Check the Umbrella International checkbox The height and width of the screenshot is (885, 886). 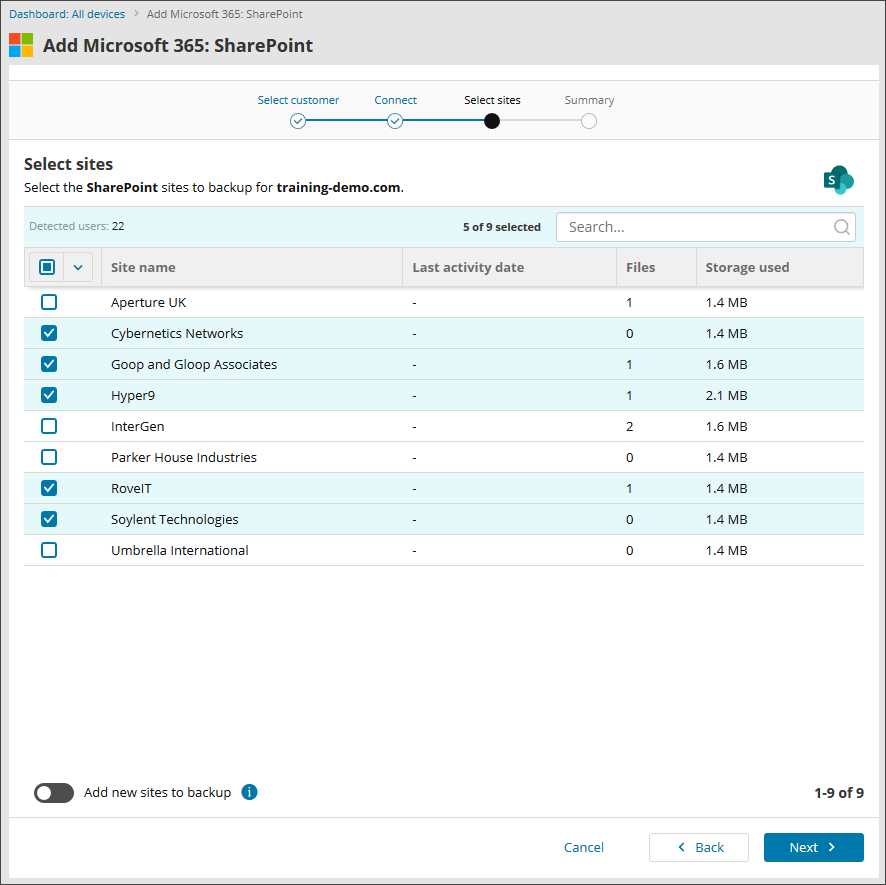[49, 550]
